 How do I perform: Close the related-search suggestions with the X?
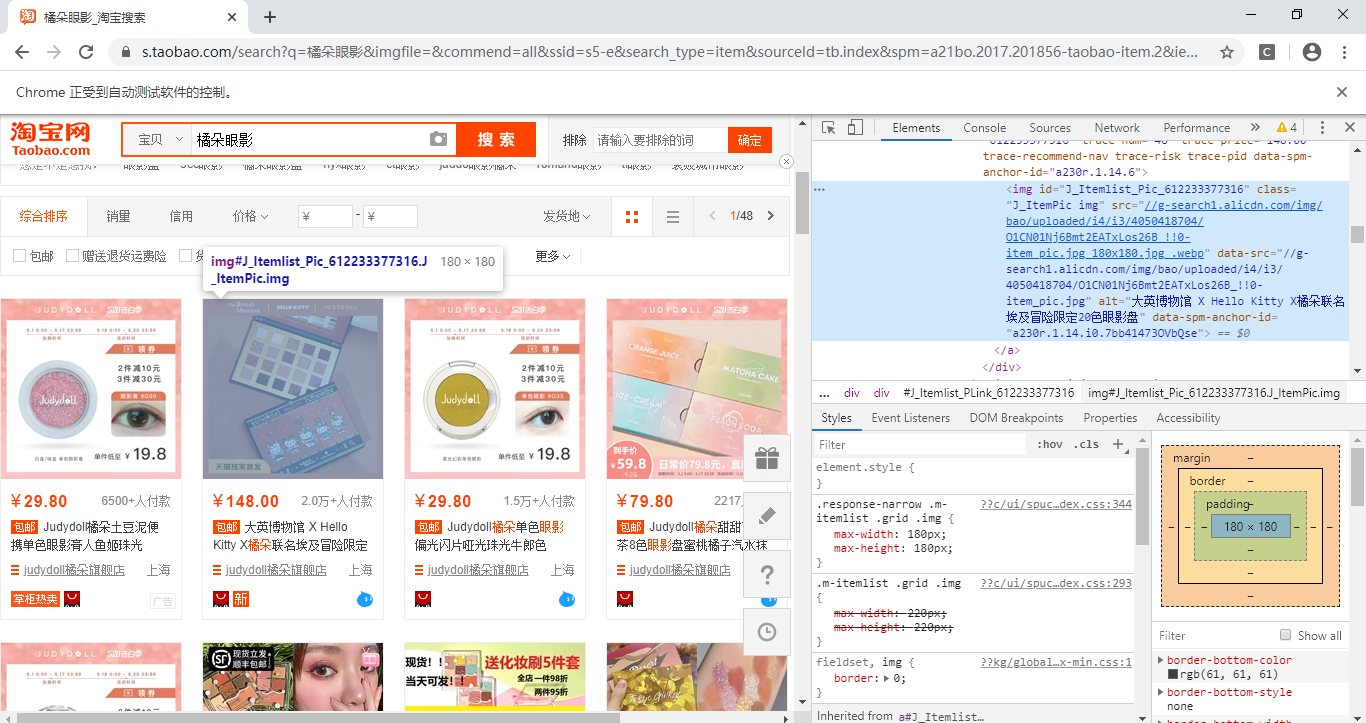pyautogui.click(x=786, y=161)
